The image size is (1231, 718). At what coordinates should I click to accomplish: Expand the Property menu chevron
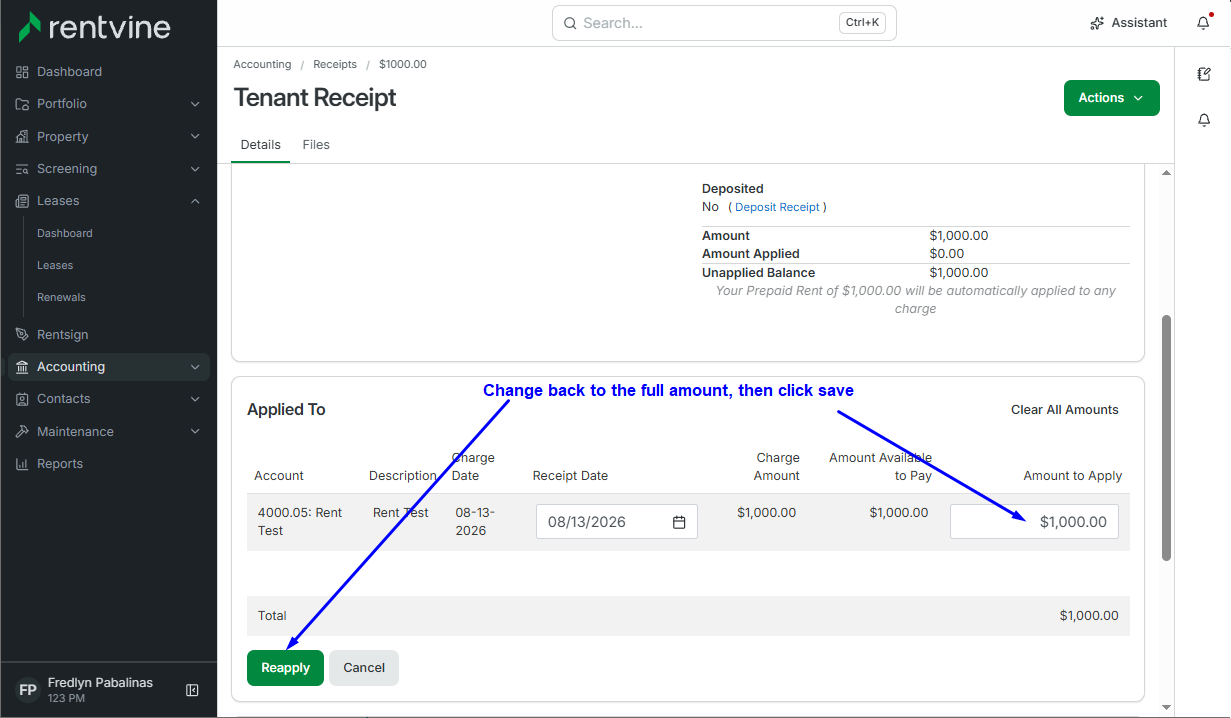195,137
